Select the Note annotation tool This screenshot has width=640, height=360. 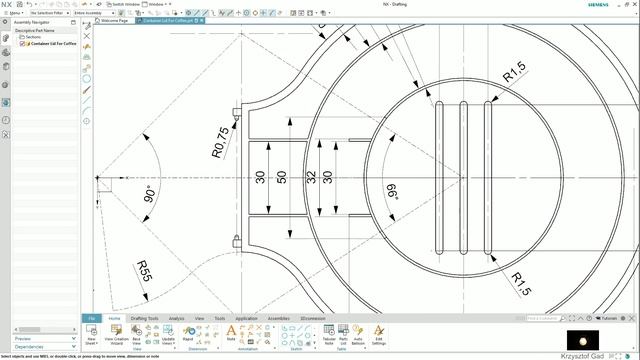[231, 333]
